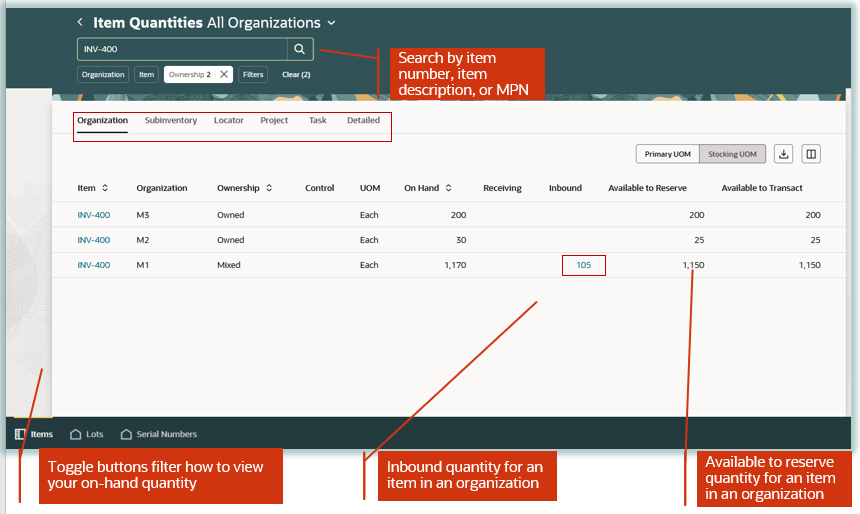This screenshot has height=514, width=860.
Task: Click the M3 organization cell
Action: [x=143, y=215]
